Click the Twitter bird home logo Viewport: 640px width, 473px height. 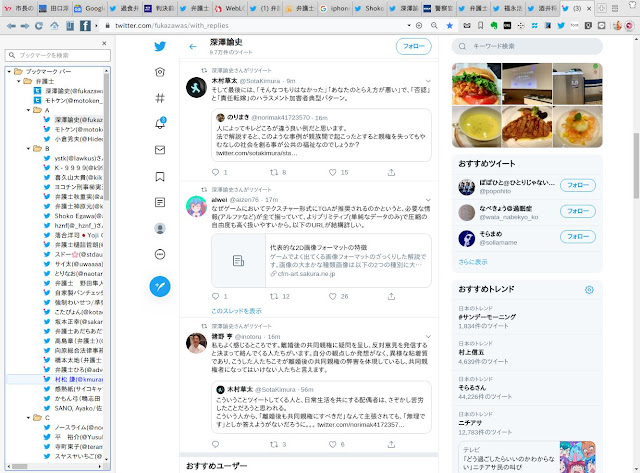click(160, 46)
